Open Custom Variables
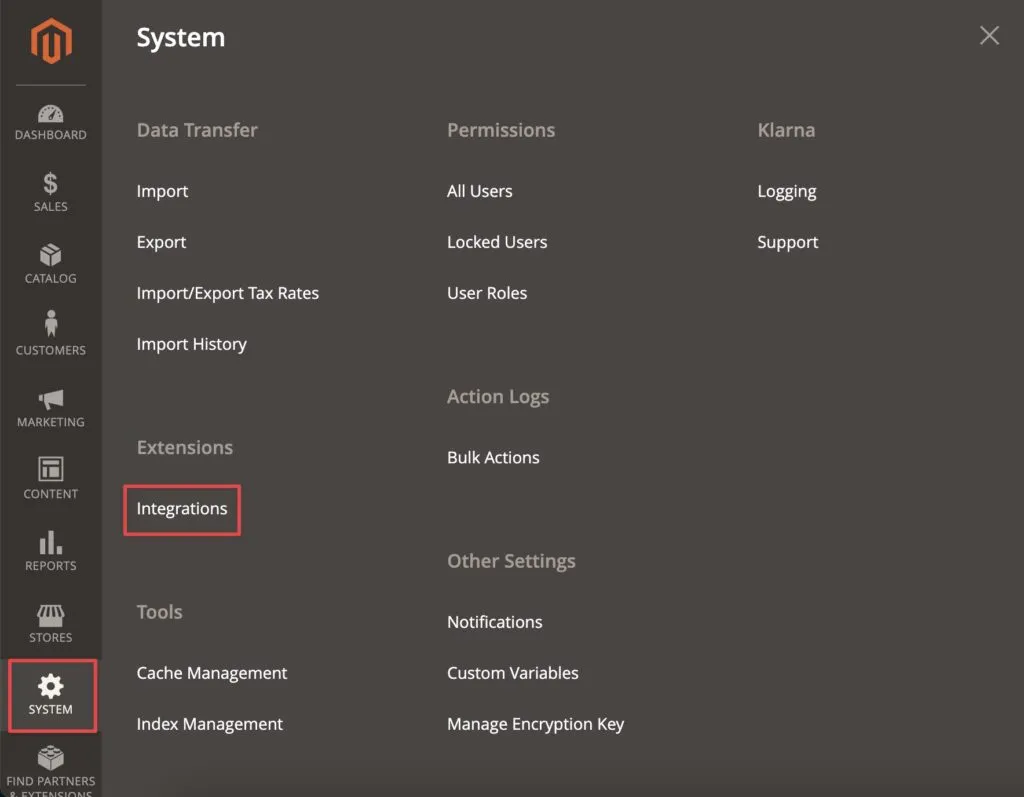Viewport: 1024px width, 797px height. tap(513, 674)
